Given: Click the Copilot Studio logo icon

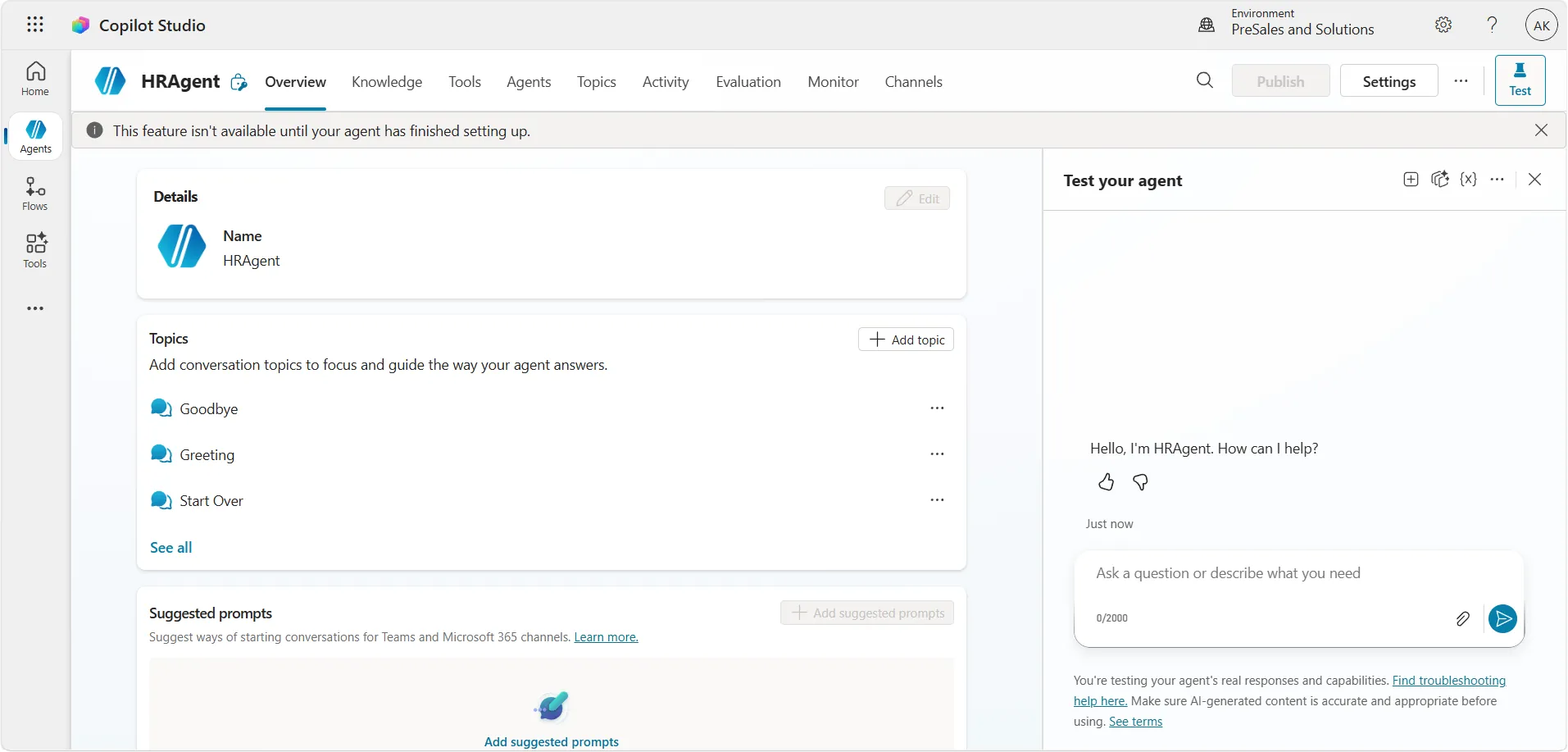Looking at the screenshot, I should coord(80,25).
